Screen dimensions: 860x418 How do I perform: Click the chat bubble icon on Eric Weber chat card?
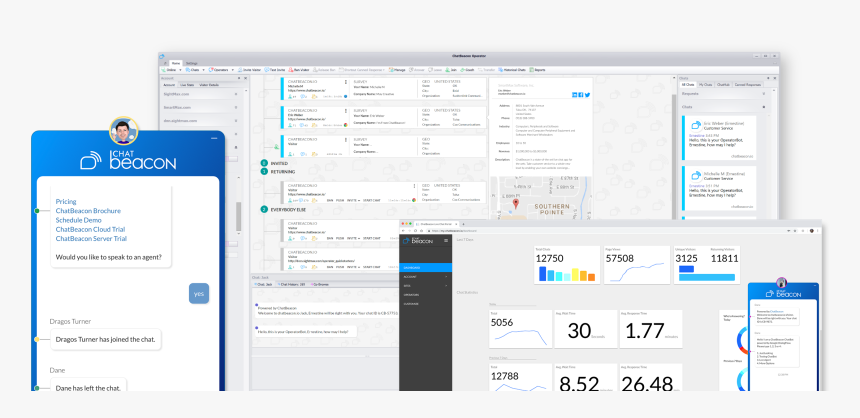click(x=697, y=125)
